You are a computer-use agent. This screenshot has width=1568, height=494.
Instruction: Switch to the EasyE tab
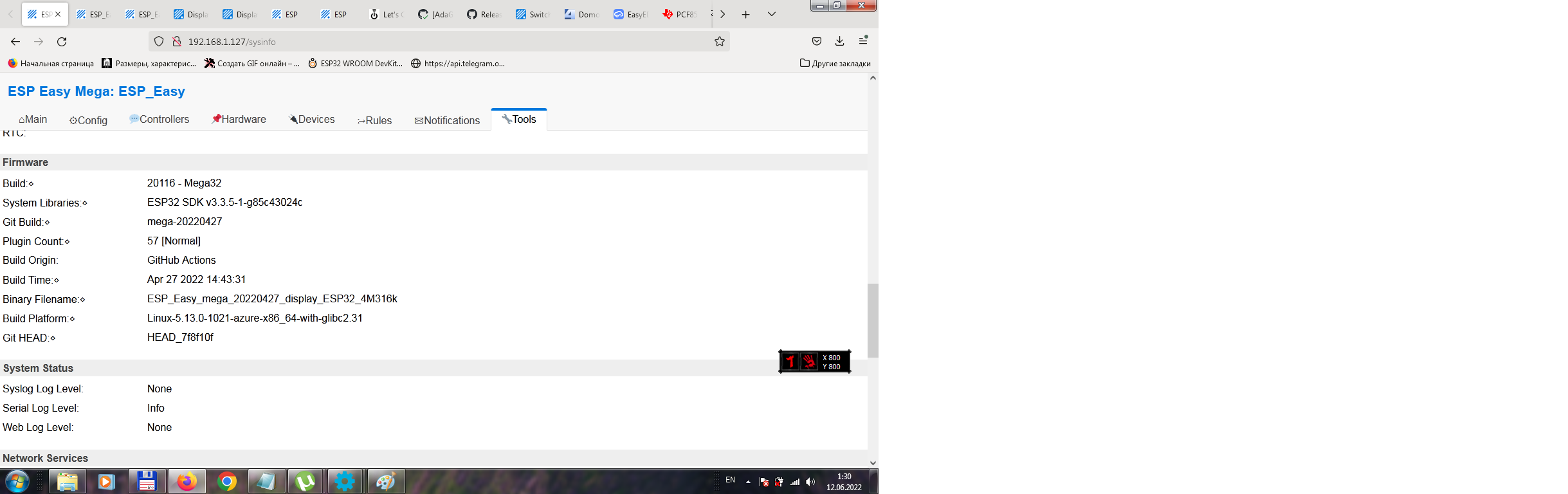pos(630,14)
